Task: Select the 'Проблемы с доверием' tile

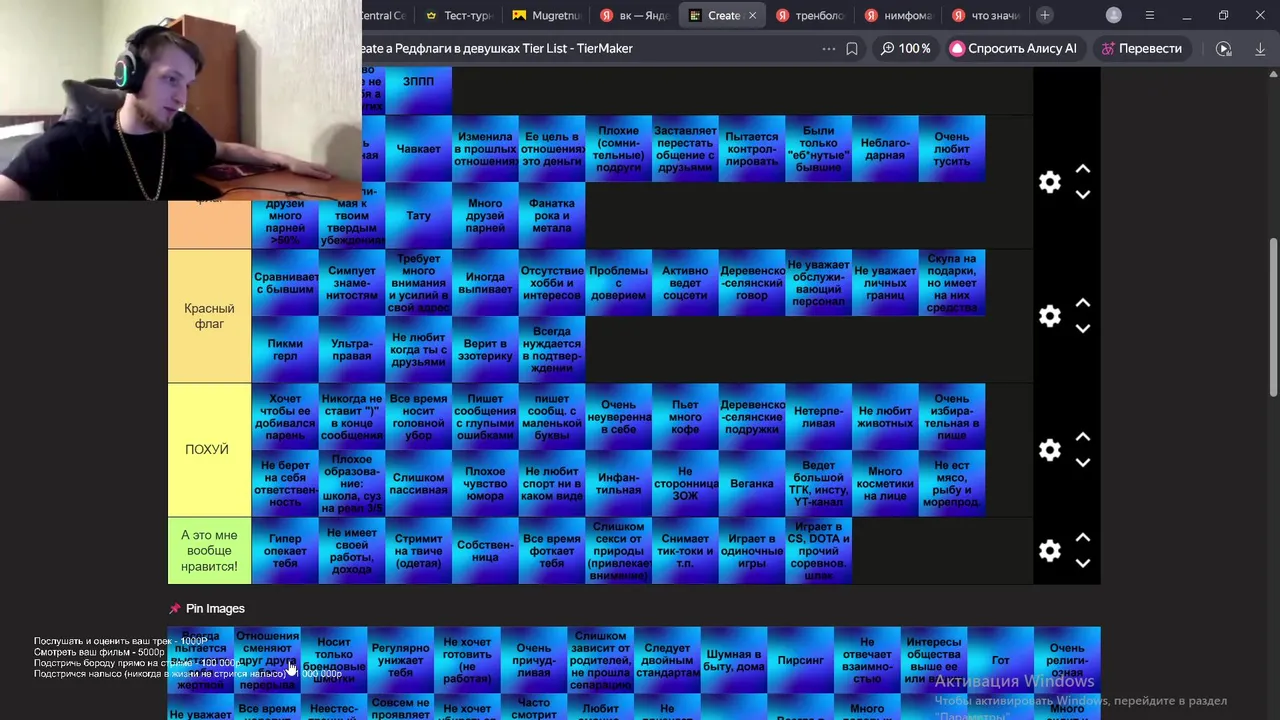Action: pyautogui.click(x=618, y=283)
